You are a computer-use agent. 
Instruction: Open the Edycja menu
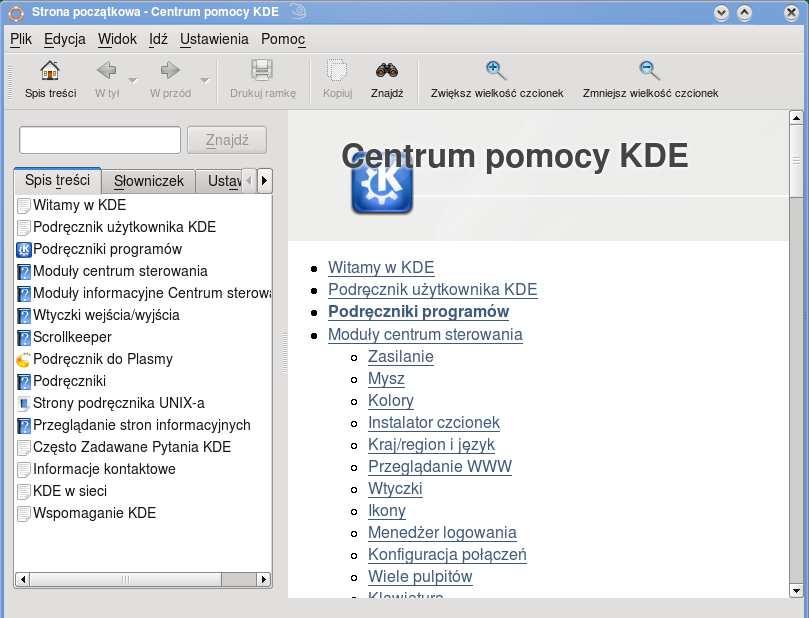[64, 39]
